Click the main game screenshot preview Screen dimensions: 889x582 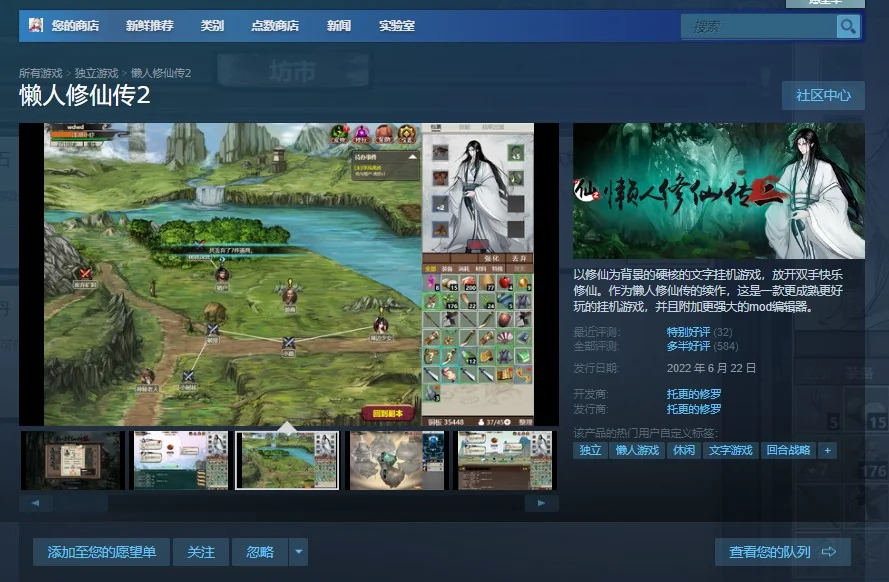(289, 274)
